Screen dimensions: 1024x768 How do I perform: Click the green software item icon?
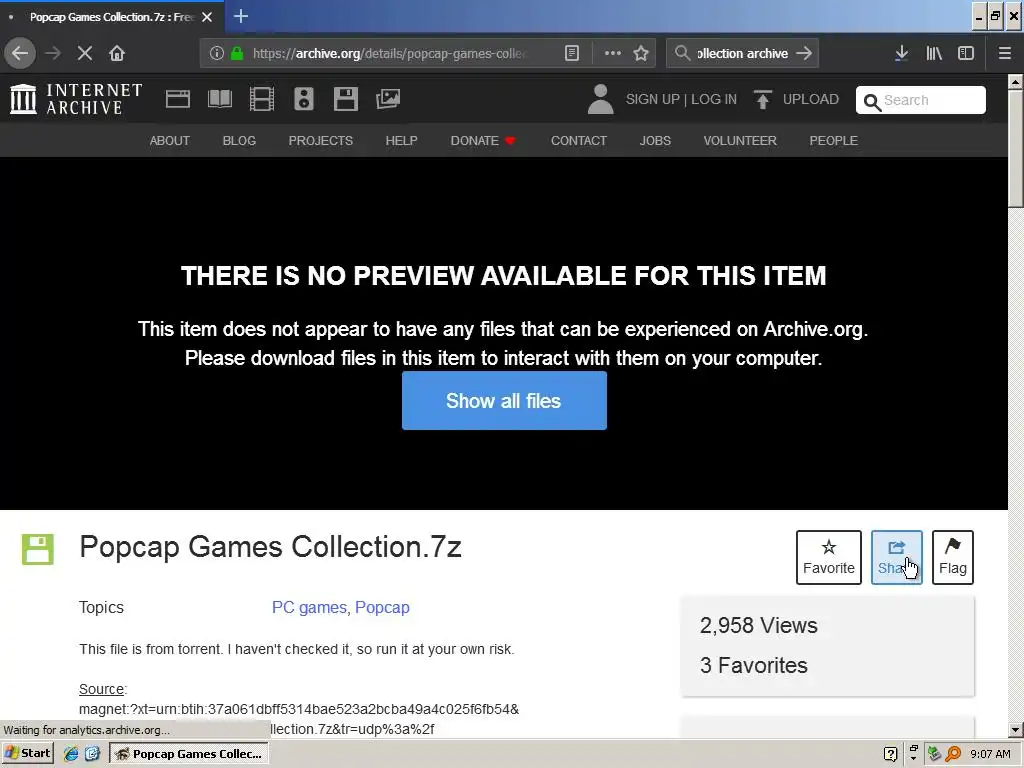(x=38, y=549)
